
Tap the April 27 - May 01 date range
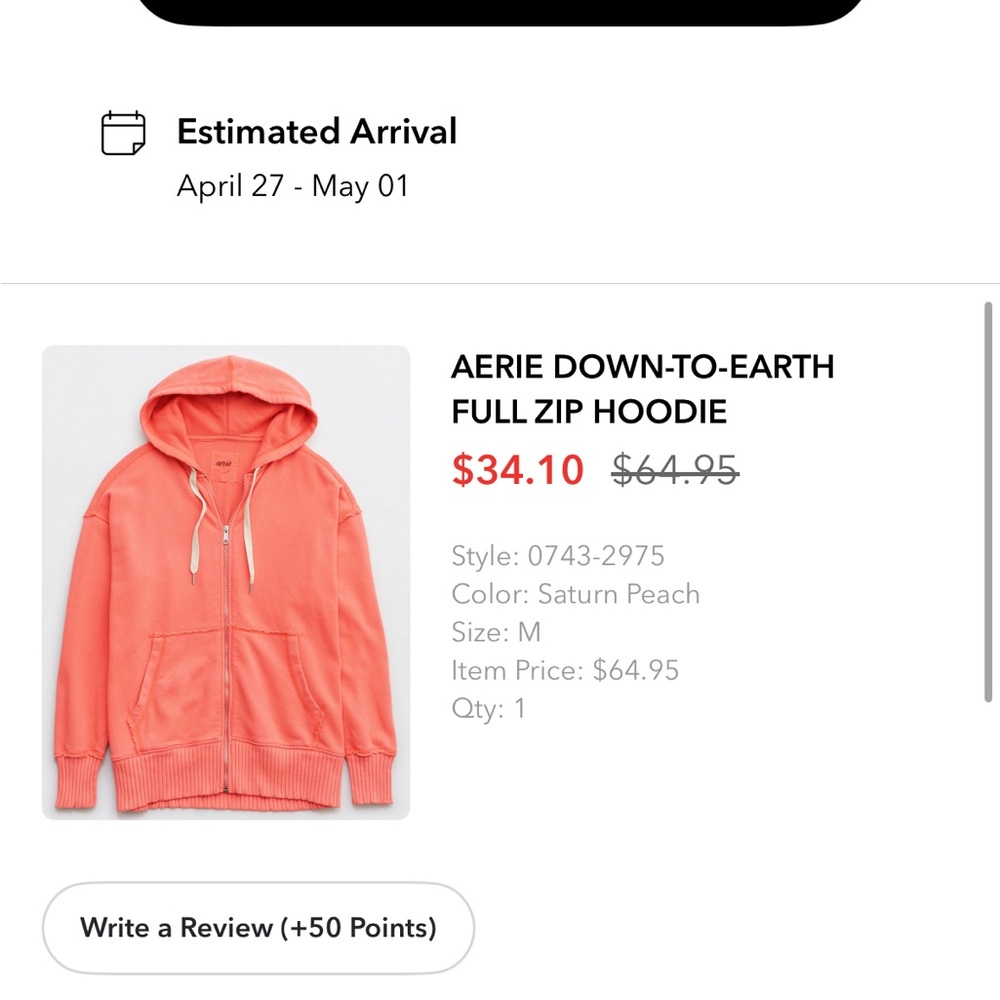(291, 186)
